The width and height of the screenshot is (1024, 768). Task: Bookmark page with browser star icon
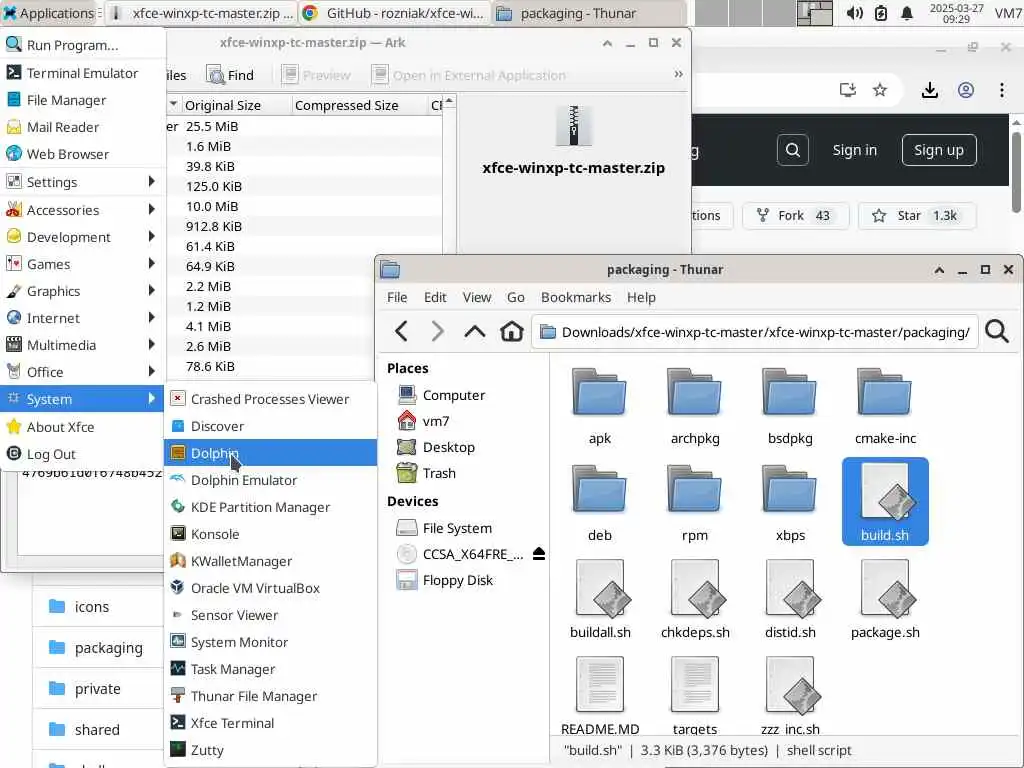pyautogui.click(x=880, y=90)
